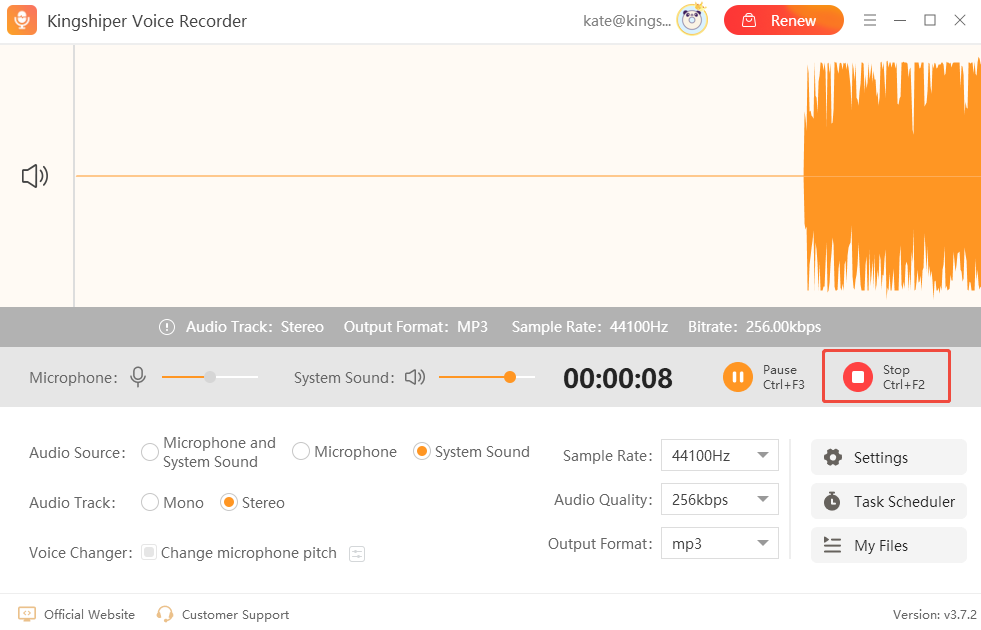
Task: Click the Renew button
Action: tap(783, 21)
